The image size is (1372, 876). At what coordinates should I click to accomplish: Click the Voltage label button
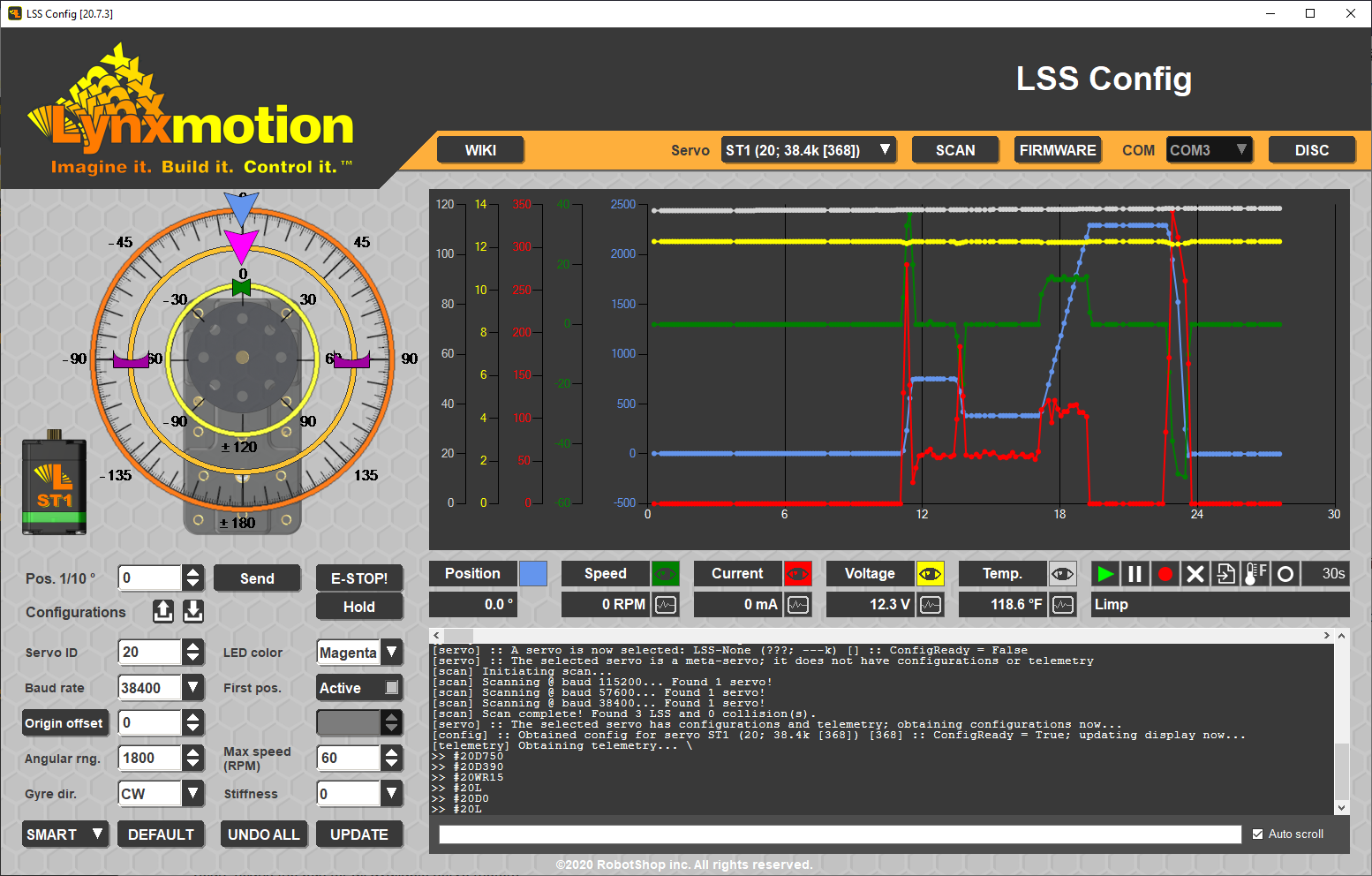[870, 574]
